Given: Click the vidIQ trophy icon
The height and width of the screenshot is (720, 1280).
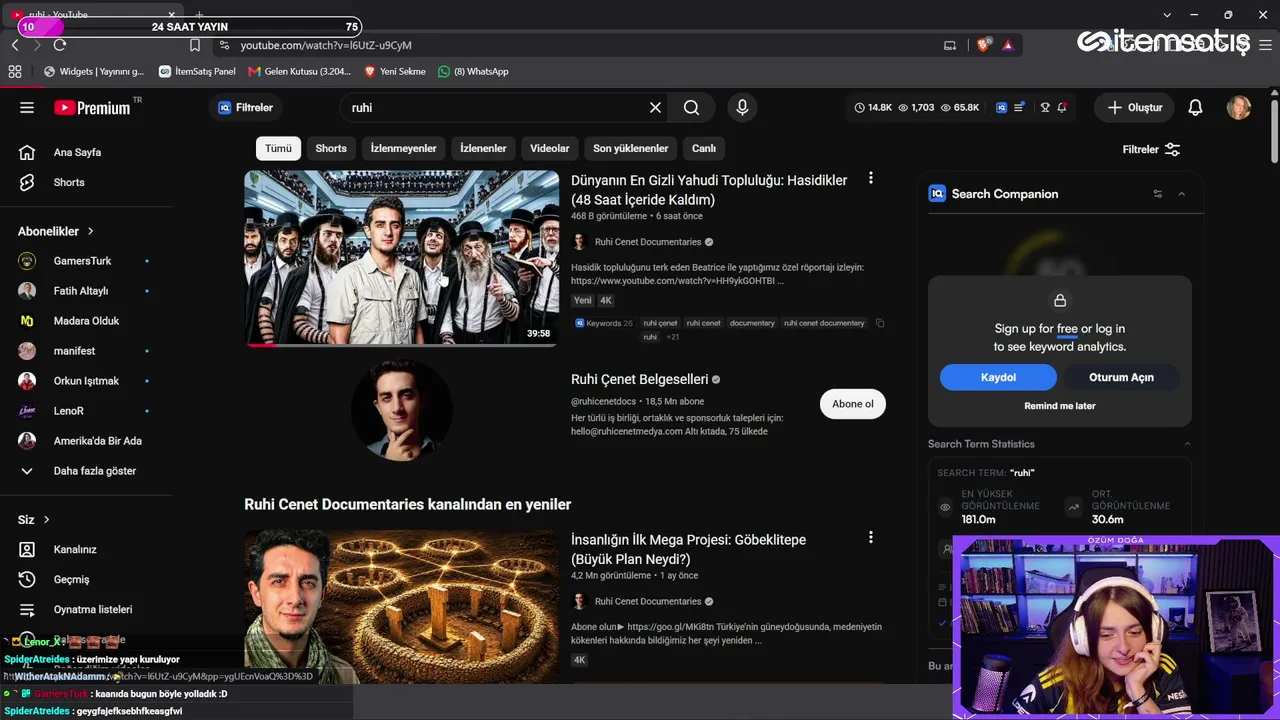Looking at the screenshot, I should (1045, 107).
